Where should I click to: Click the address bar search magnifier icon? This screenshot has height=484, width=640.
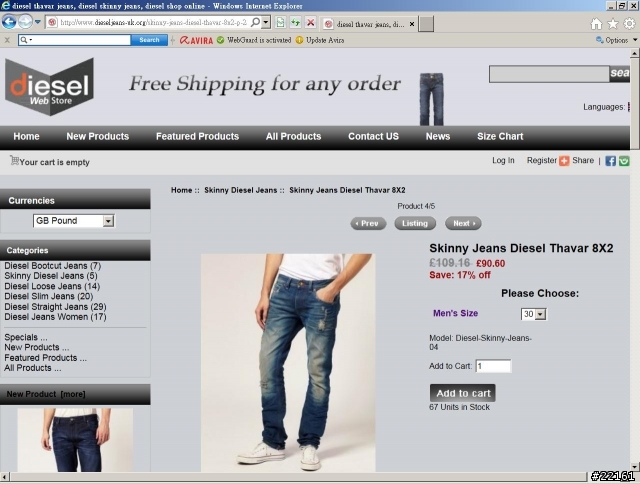pyautogui.click(x=255, y=22)
